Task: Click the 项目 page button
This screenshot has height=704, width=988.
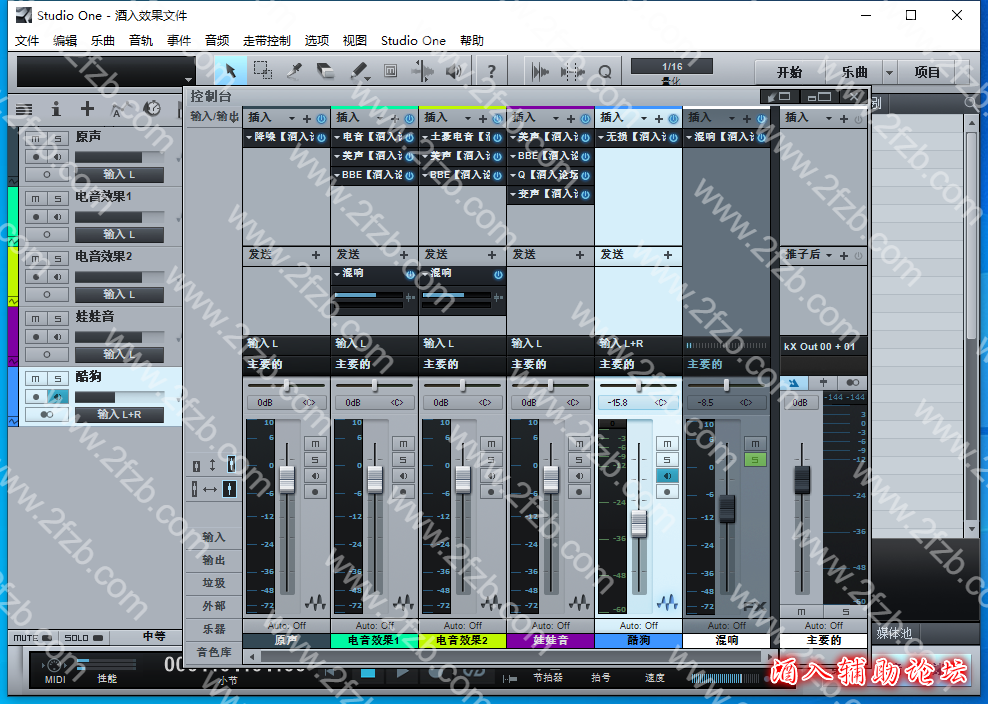Action: tap(926, 72)
